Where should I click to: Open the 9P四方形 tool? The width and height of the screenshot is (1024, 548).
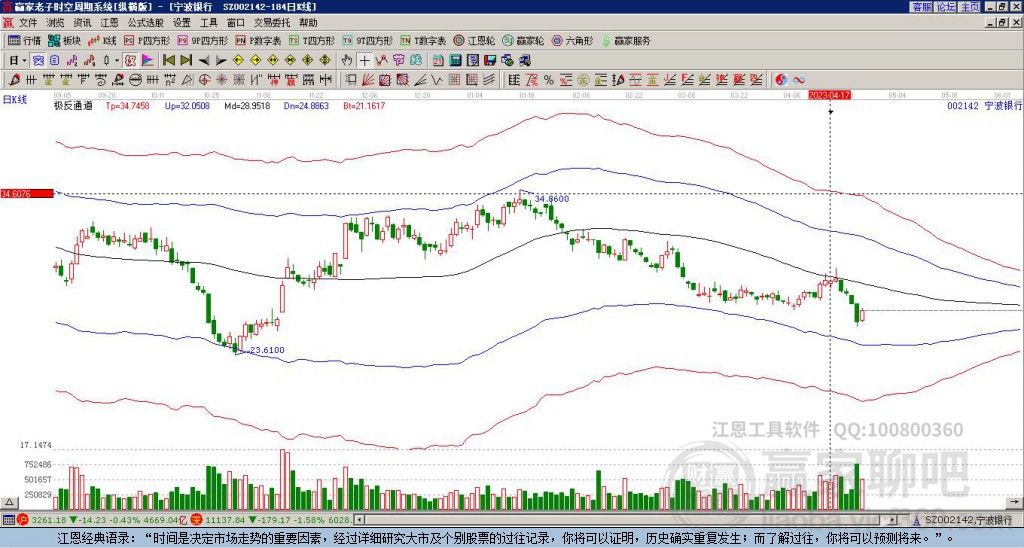tap(202, 40)
